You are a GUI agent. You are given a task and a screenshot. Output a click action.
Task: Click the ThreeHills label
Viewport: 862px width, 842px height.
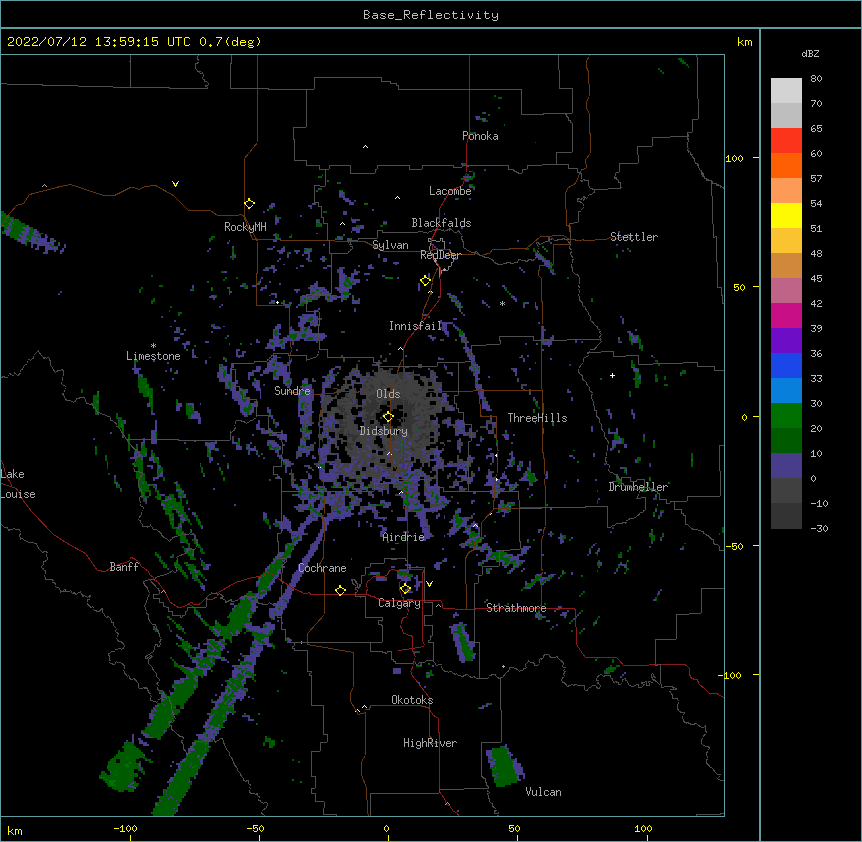point(537,418)
